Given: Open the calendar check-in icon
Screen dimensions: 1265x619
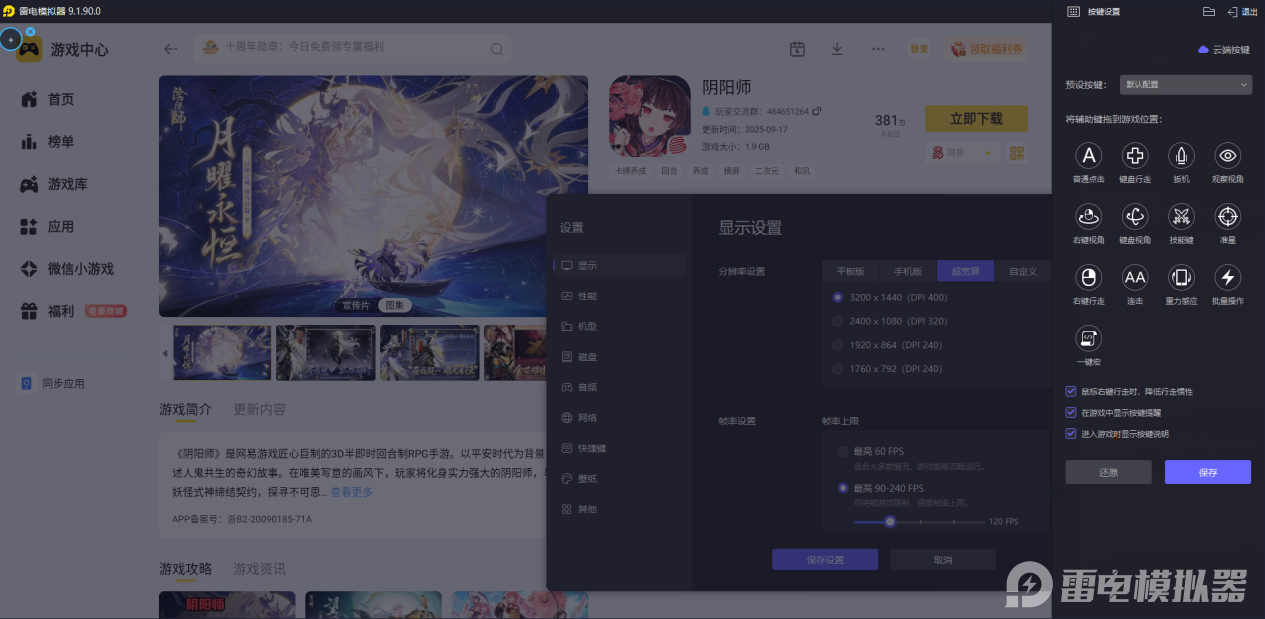Looking at the screenshot, I should click(x=797, y=48).
